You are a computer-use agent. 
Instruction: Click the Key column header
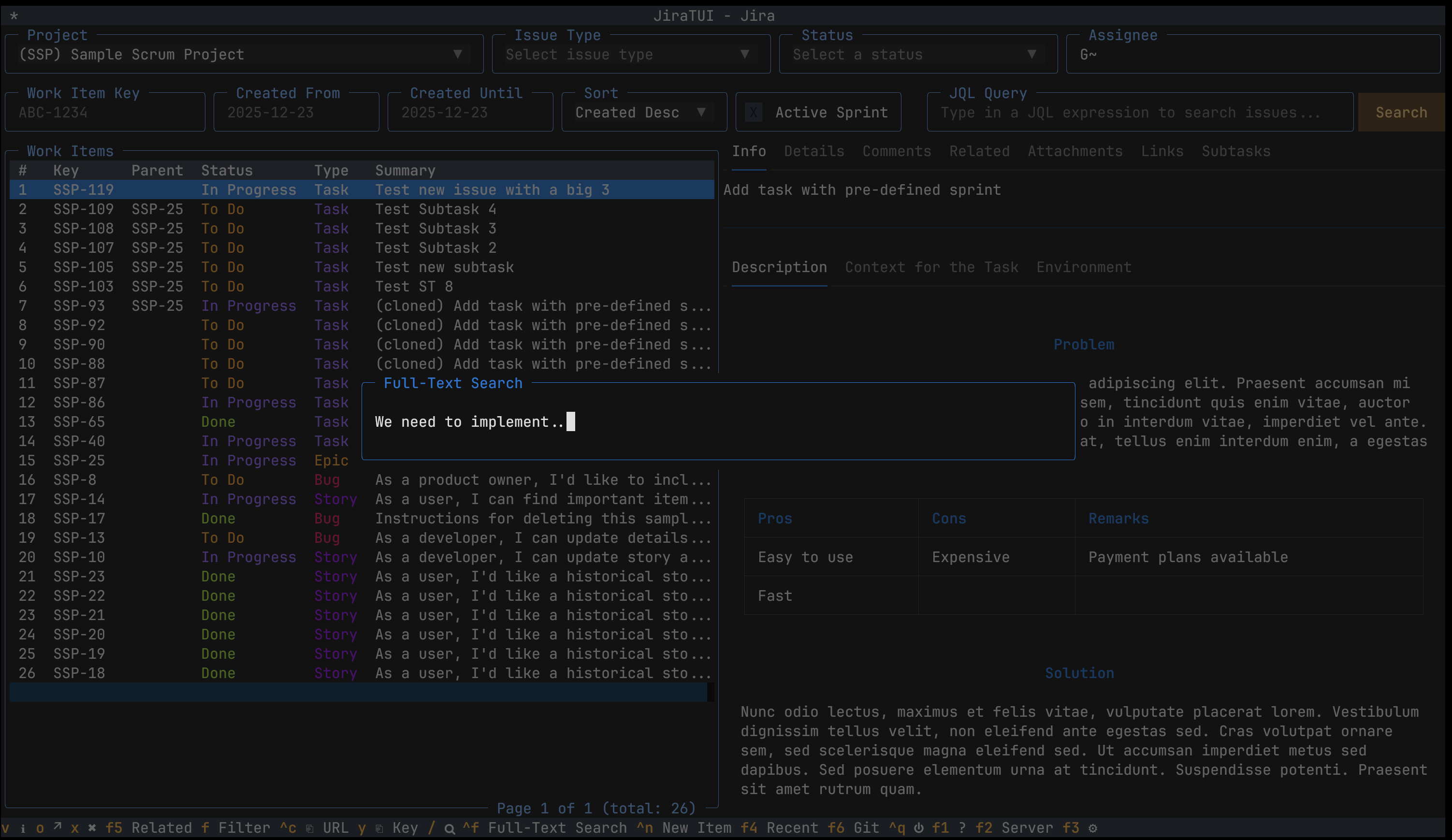click(66, 171)
